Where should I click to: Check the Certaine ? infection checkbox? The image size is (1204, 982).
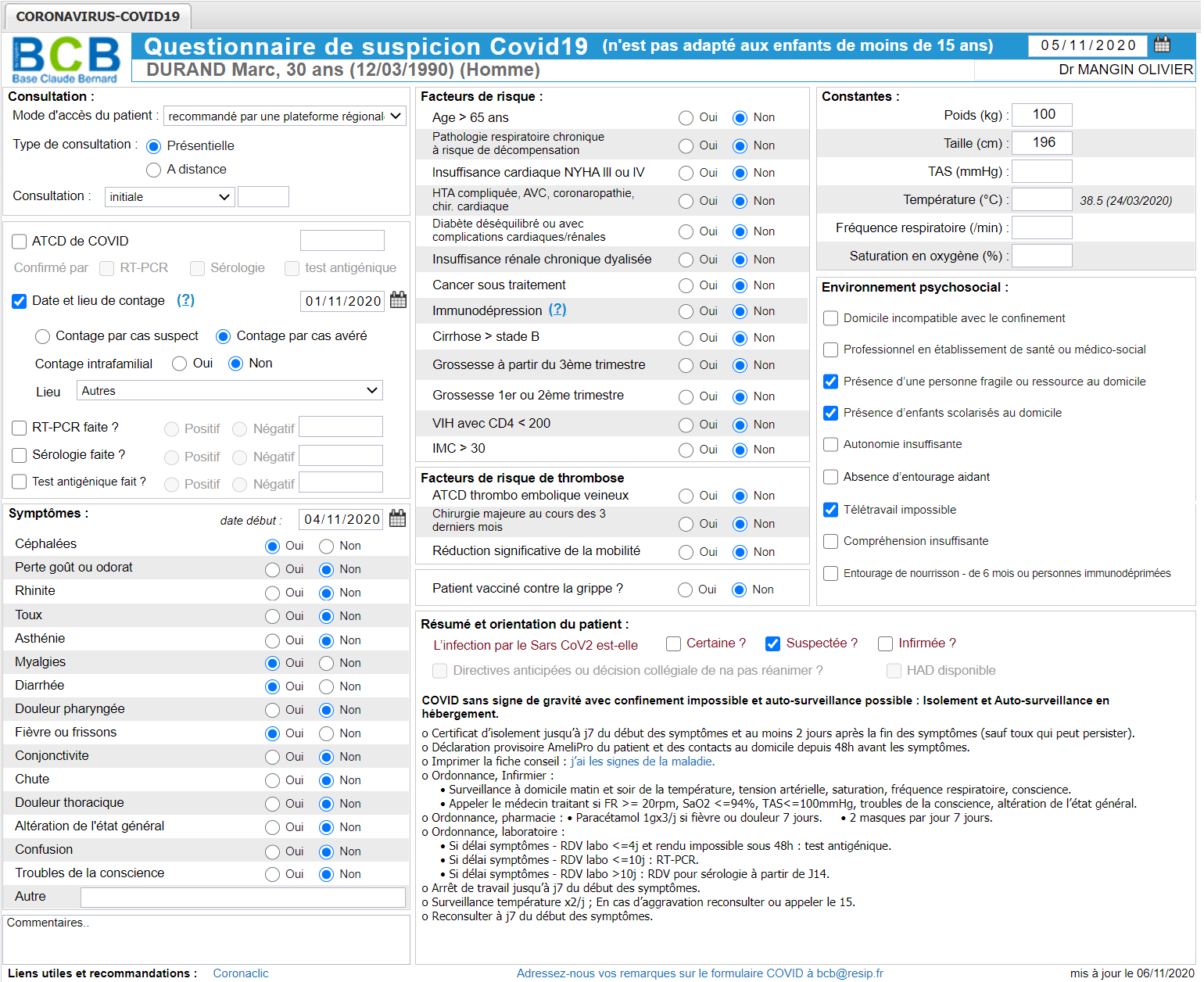coord(673,643)
